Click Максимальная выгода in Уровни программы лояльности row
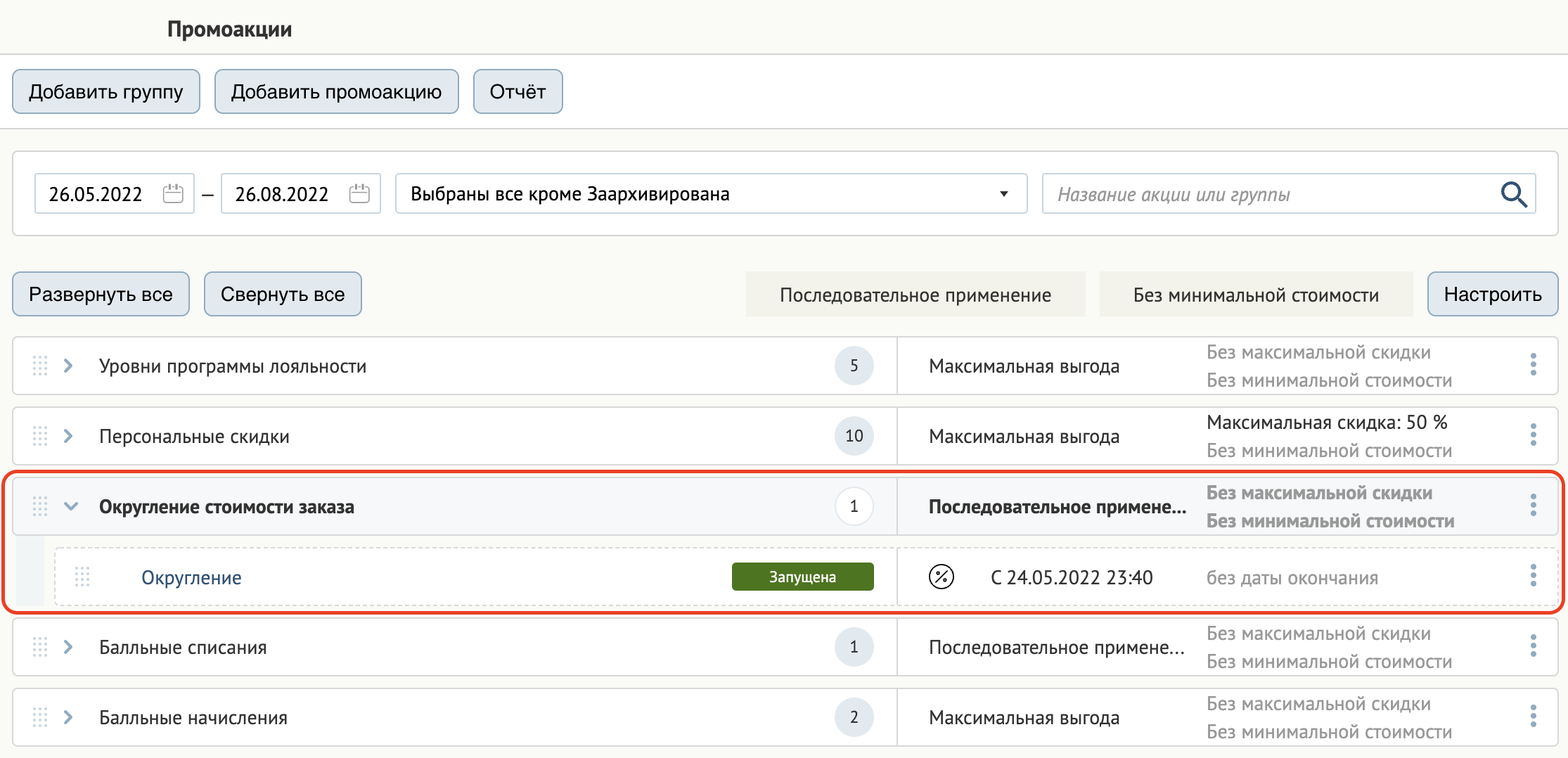The width and height of the screenshot is (1568, 758). pyautogui.click(x=1024, y=366)
